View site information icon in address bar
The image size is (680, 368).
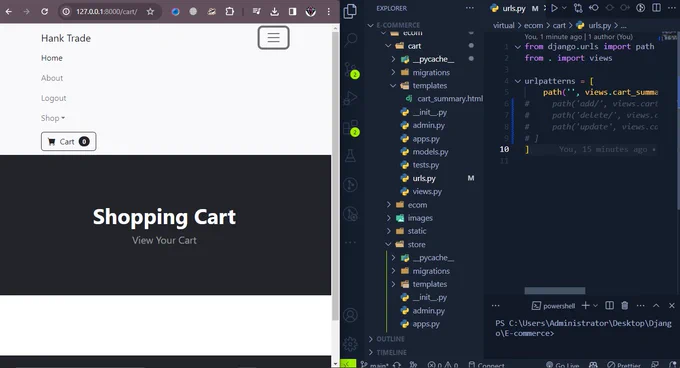(x=66, y=12)
